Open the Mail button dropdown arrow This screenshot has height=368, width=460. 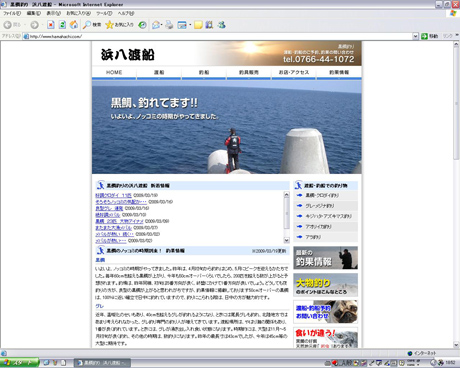coord(162,25)
